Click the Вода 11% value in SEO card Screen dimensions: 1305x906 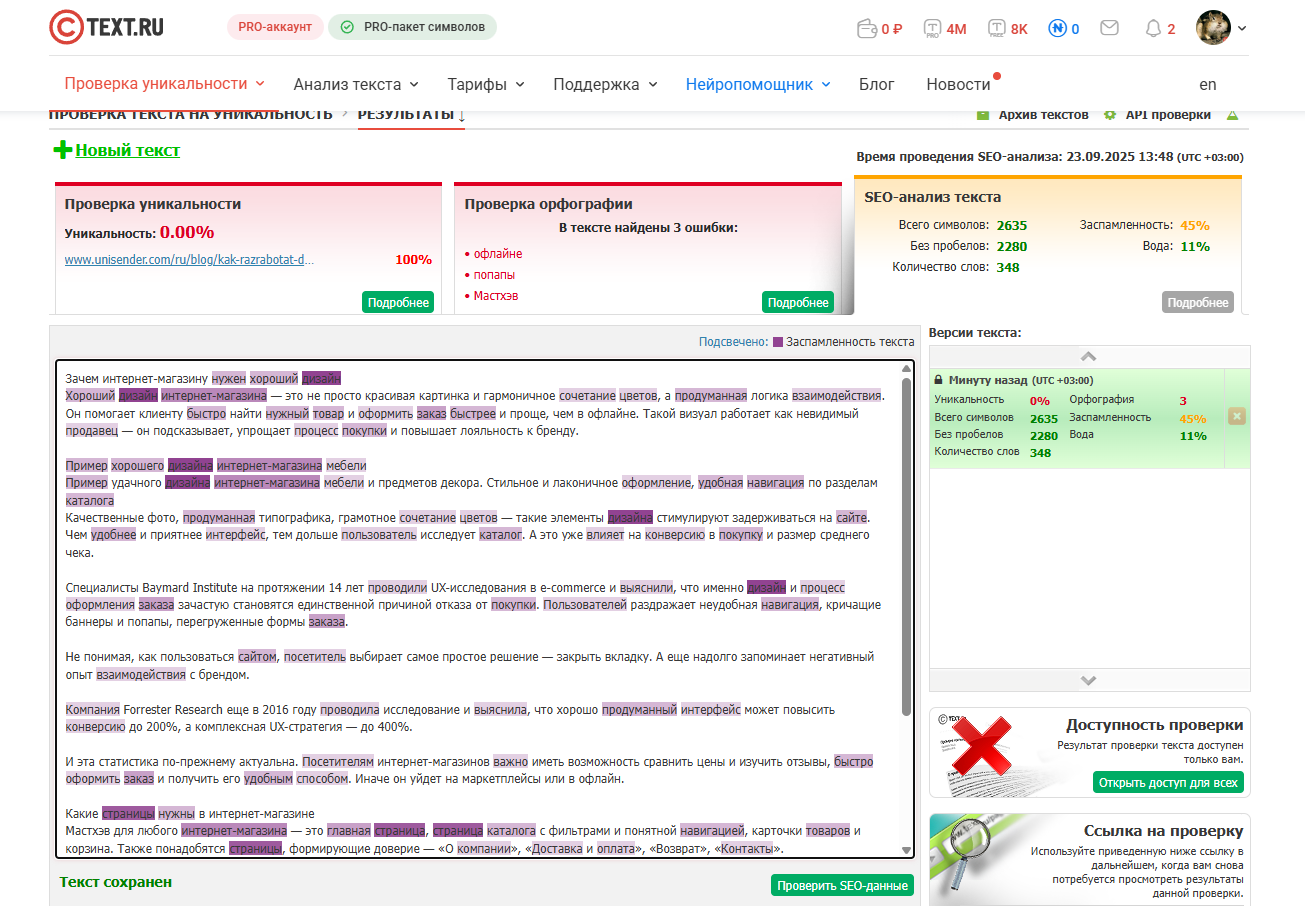point(1195,247)
